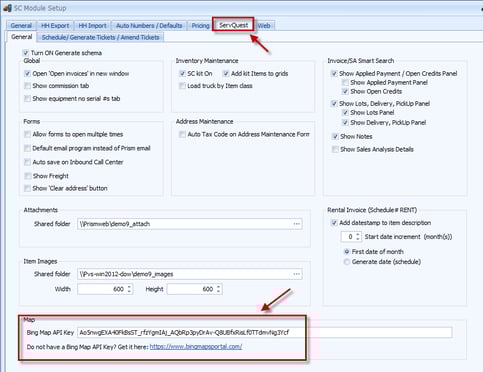Image resolution: width=483 pixels, height=372 pixels.
Task: Toggle Show Applied Payment / Open Credits Panel
Action: [x=334, y=74]
